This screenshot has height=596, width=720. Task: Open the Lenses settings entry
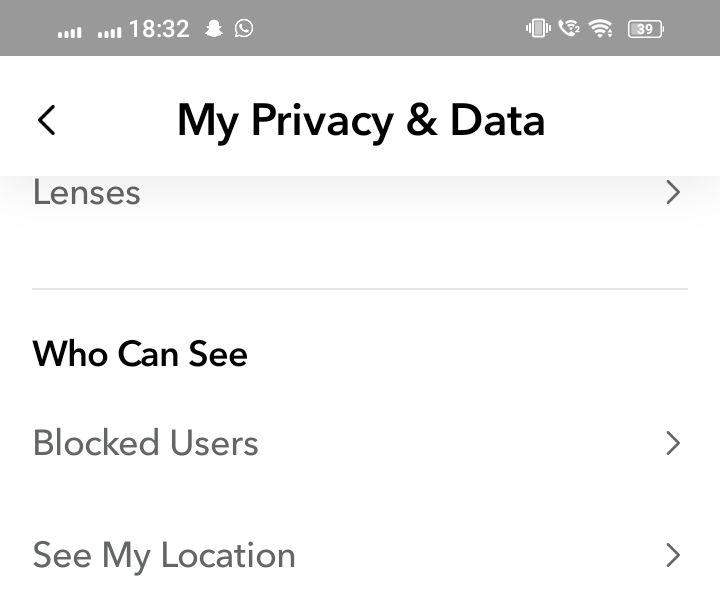(87, 192)
